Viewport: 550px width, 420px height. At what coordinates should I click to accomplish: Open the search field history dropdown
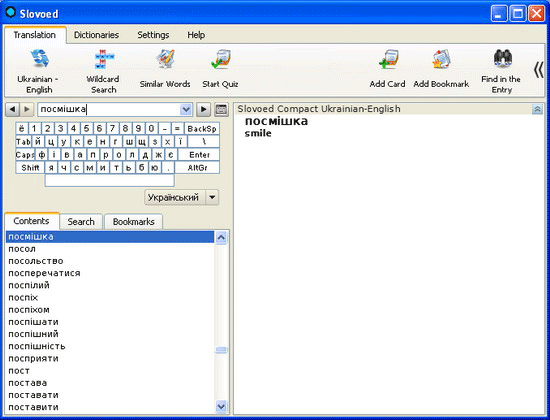pos(186,109)
